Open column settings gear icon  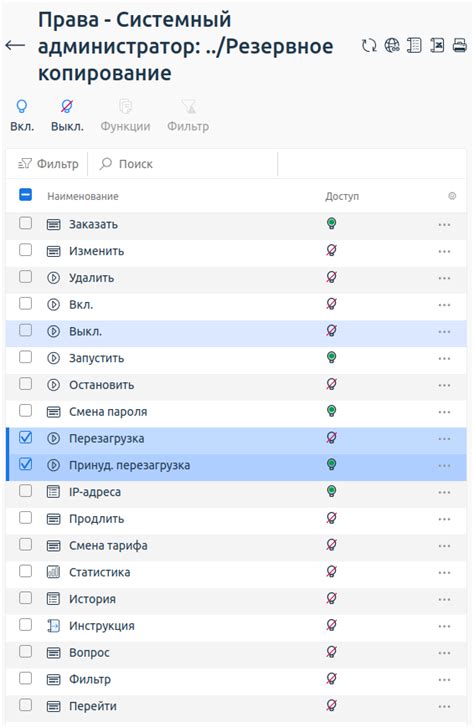(452, 196)
